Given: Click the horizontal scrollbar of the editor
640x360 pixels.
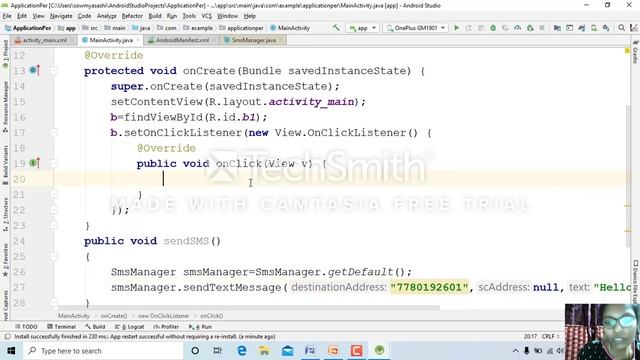Looking at the screenshot, I should point(249,307).
